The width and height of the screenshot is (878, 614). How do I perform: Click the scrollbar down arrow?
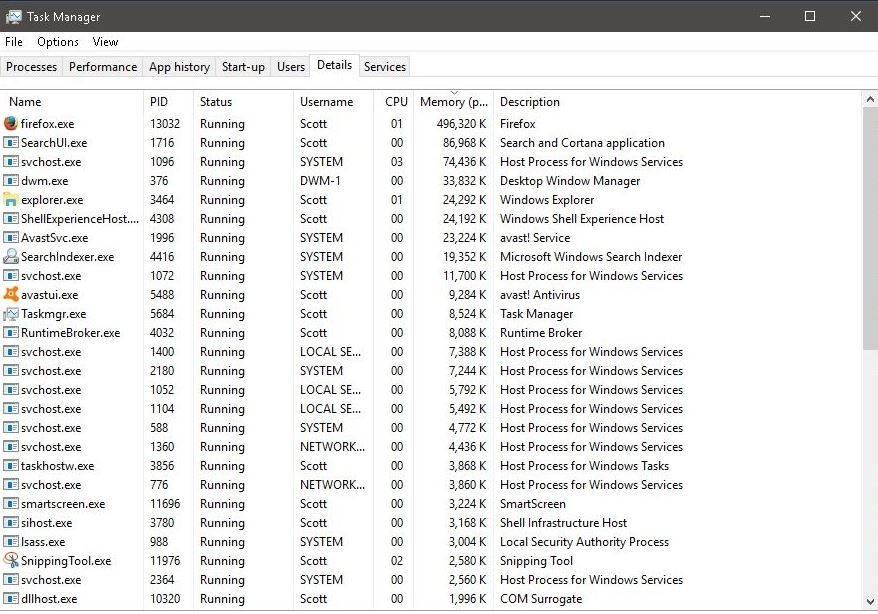coord(870,602)
